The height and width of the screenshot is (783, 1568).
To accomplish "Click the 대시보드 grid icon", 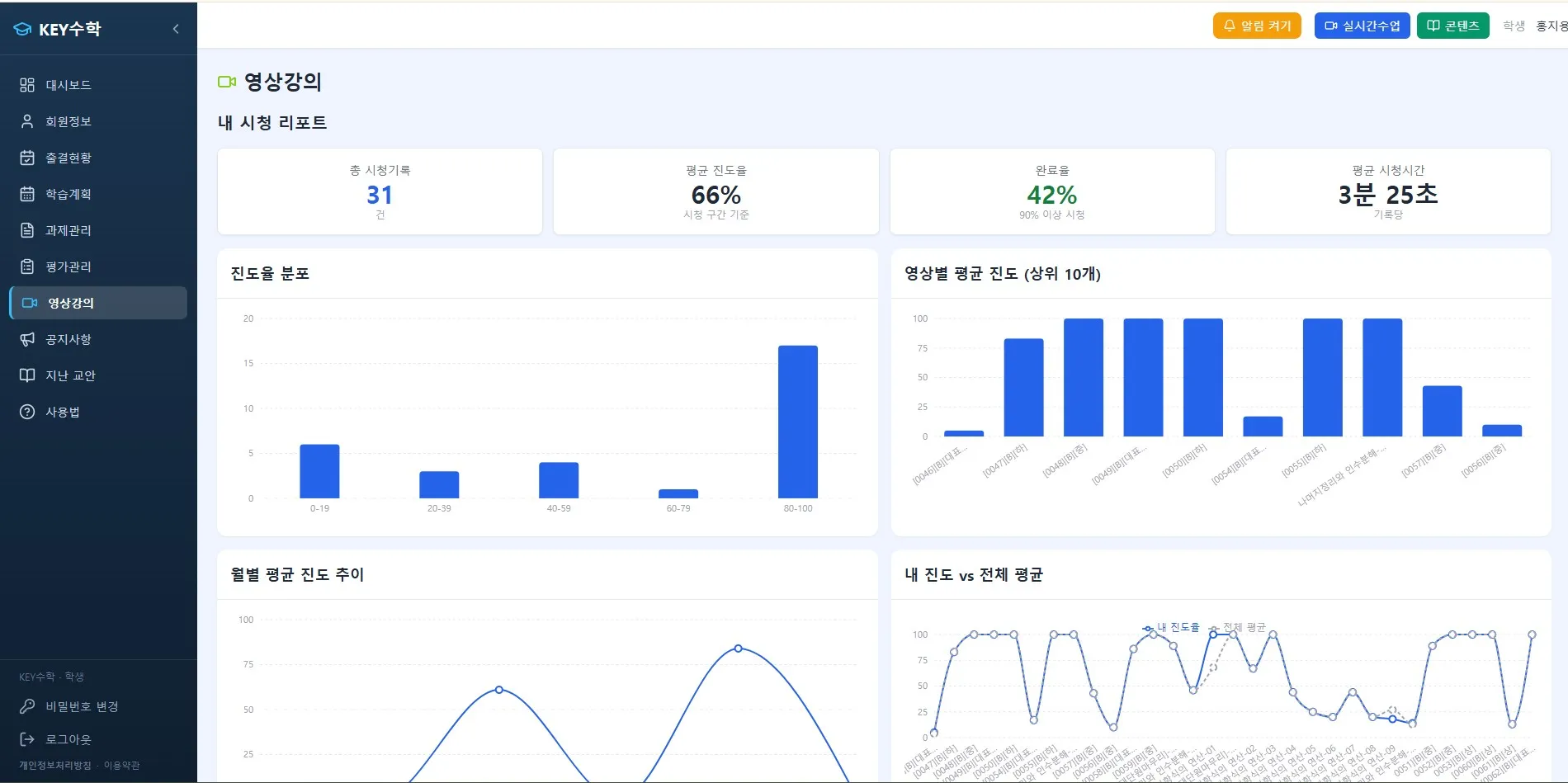I will coord(27,85).
